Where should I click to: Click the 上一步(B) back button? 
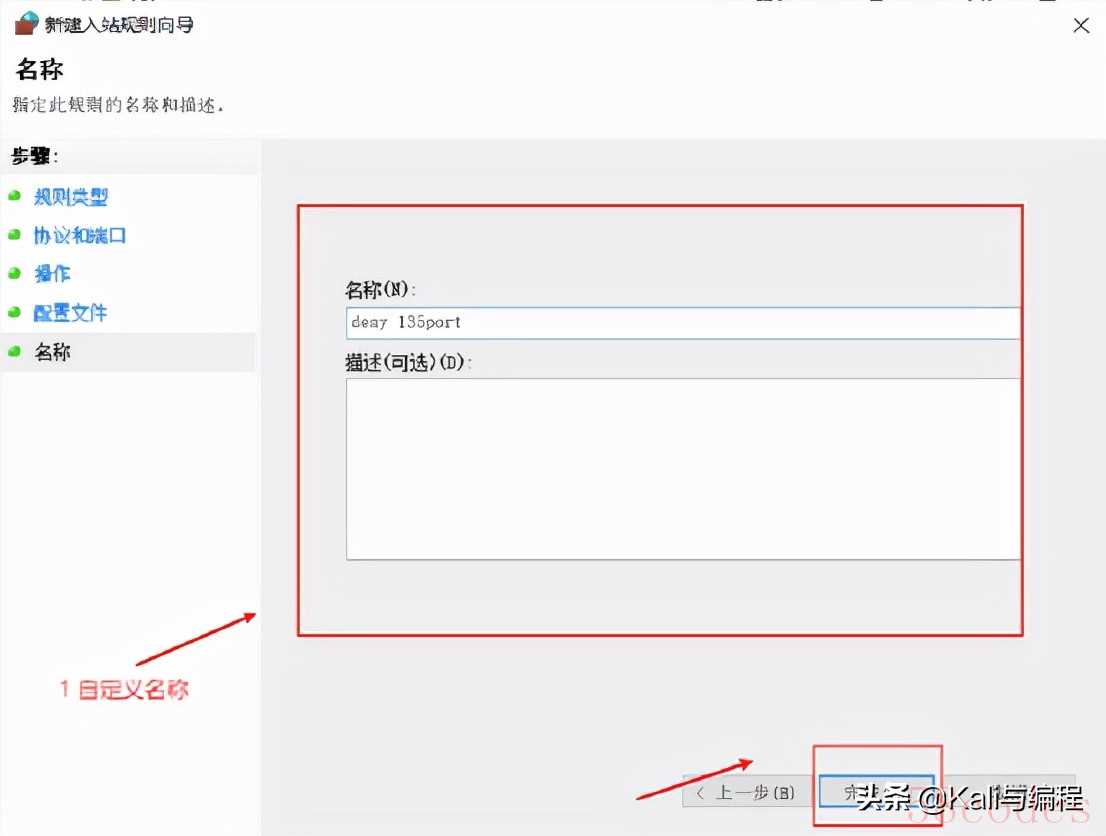tap(746, 792)
